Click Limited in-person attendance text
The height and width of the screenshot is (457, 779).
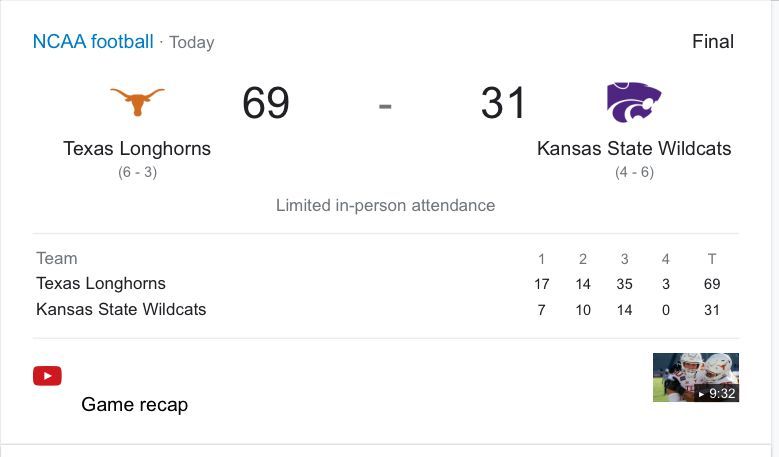[385, 205]
